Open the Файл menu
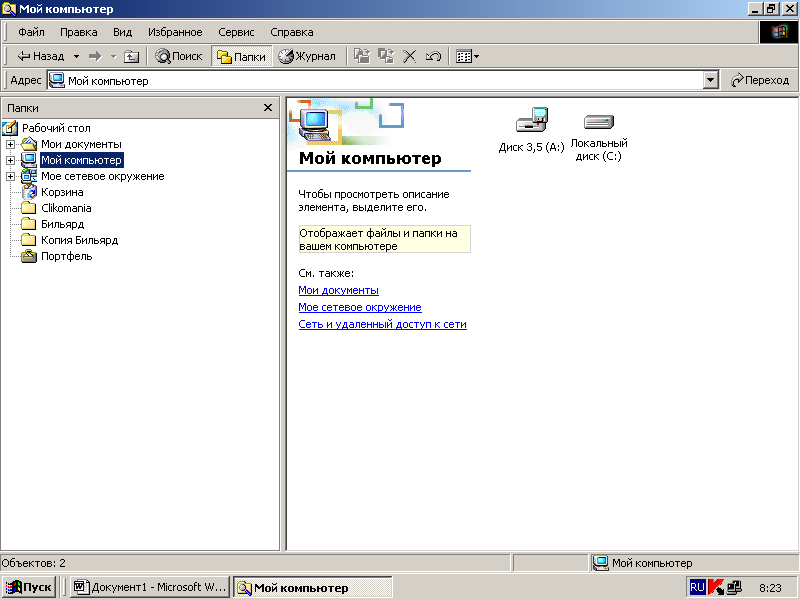The image size is (800, 600). click(x=31, y=32)
